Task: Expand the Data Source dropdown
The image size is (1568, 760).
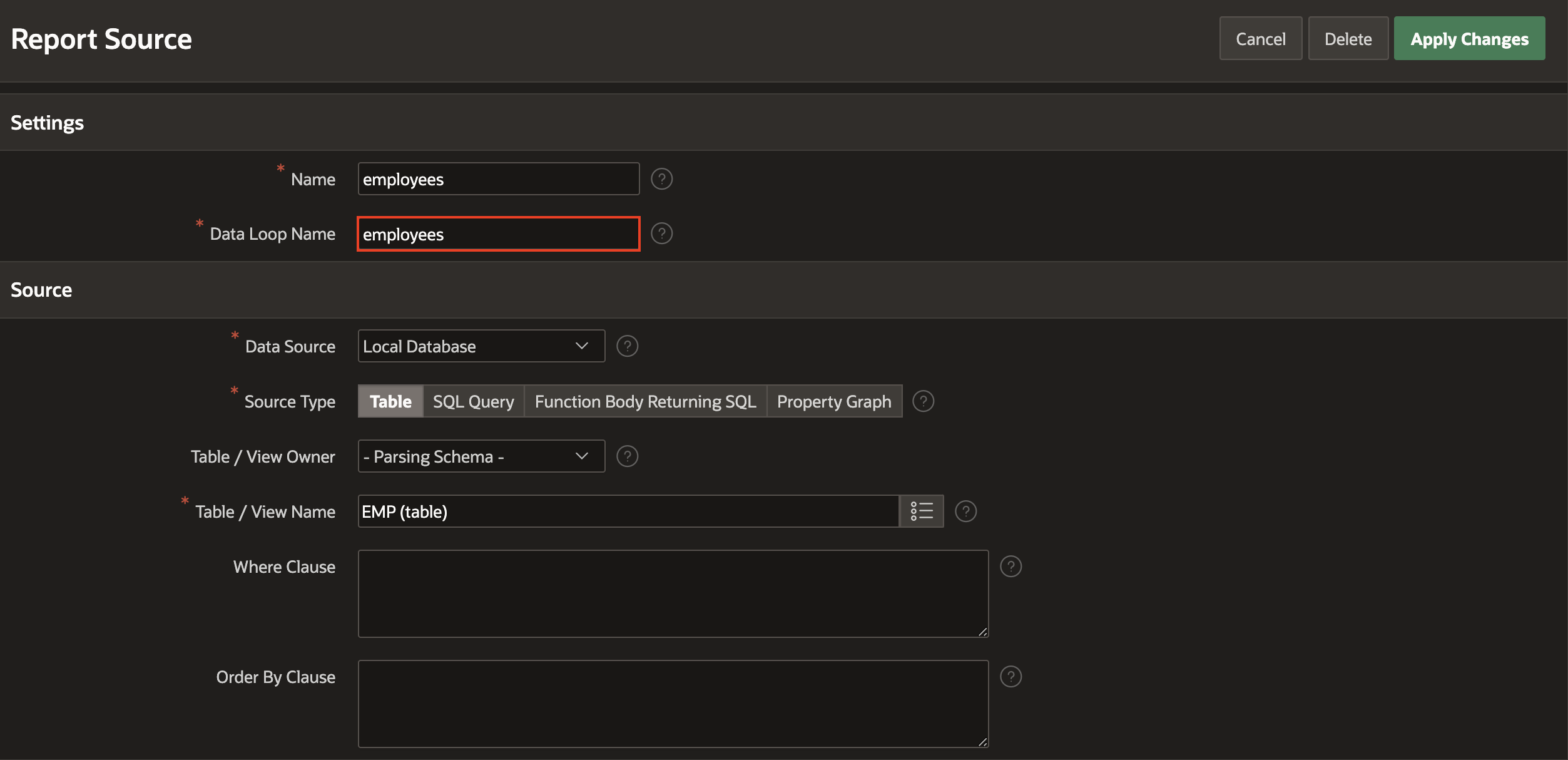Action: (x=481, y=346)
